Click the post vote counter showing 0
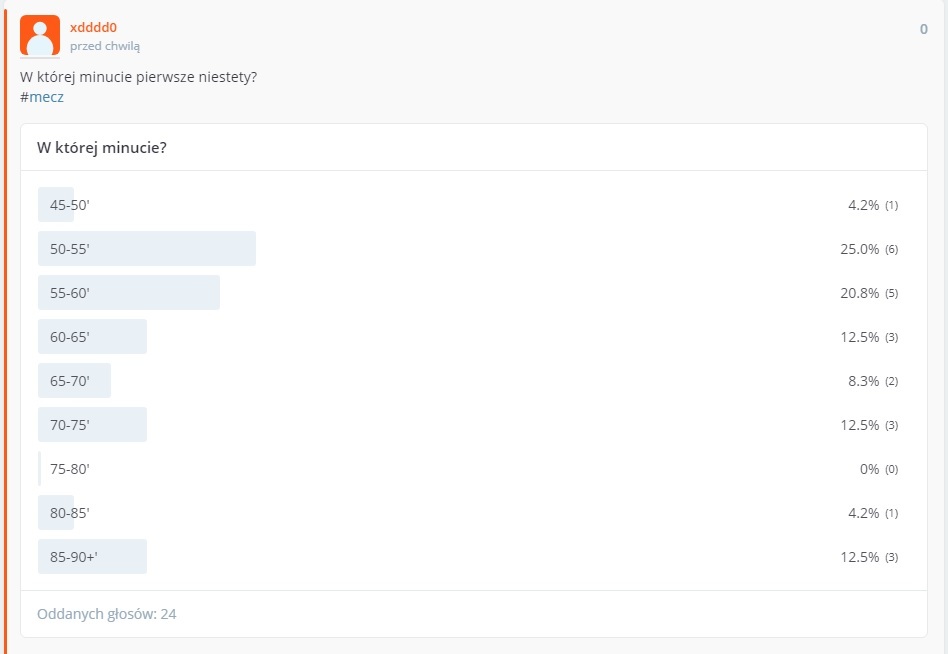The height and width of the screenshot is (654, 948). (x=923, y=29)
